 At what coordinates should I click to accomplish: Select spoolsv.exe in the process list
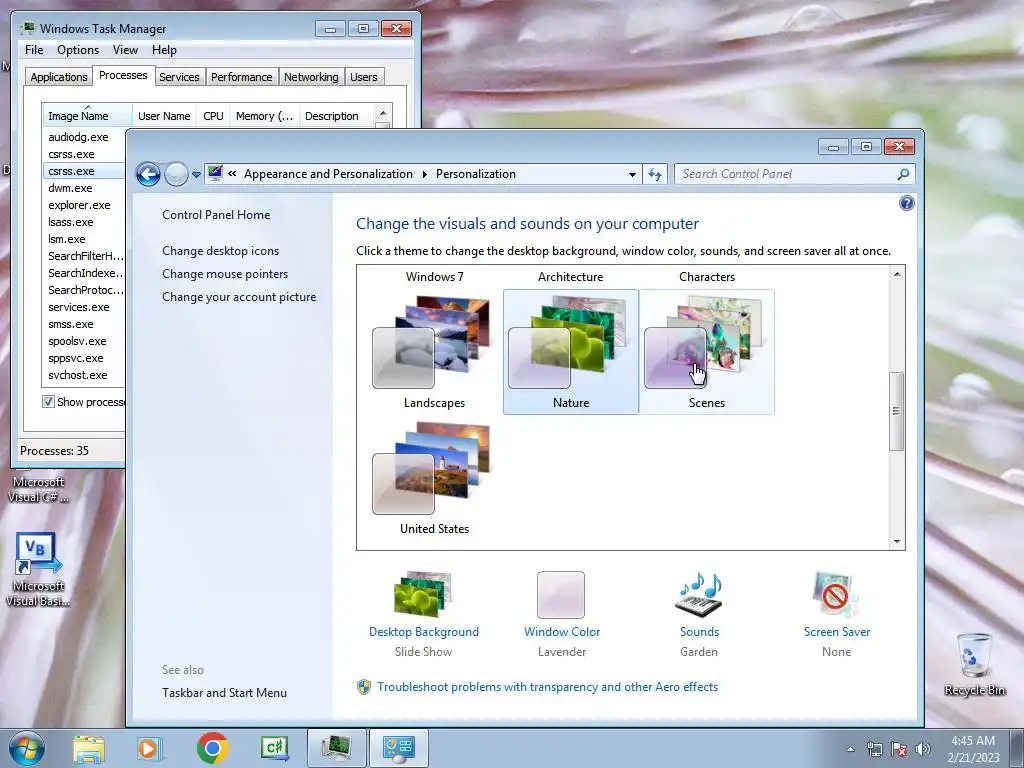77,341
